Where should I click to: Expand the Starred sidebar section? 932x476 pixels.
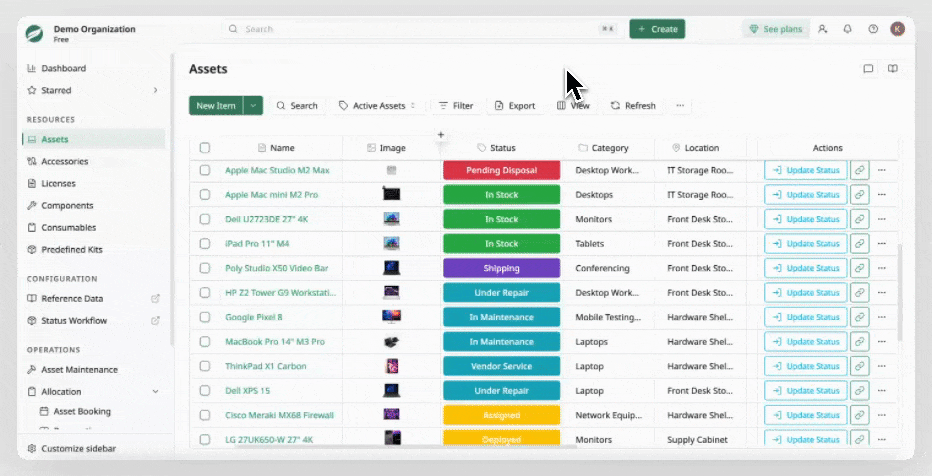(155, 90)
